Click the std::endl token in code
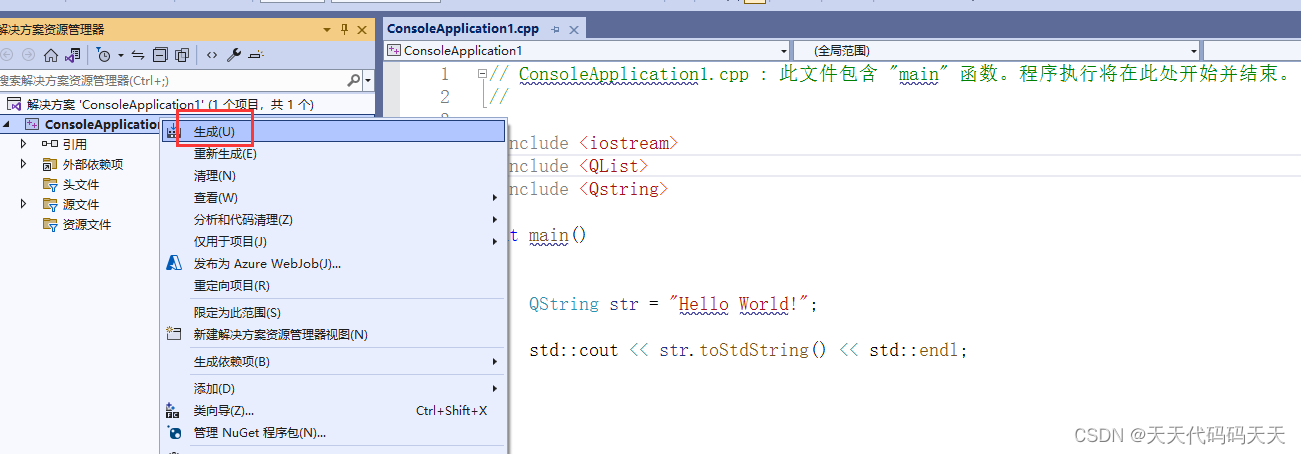Image resolution: width=1301 pixels, height=454 pixels. click(x=913, y=350)
